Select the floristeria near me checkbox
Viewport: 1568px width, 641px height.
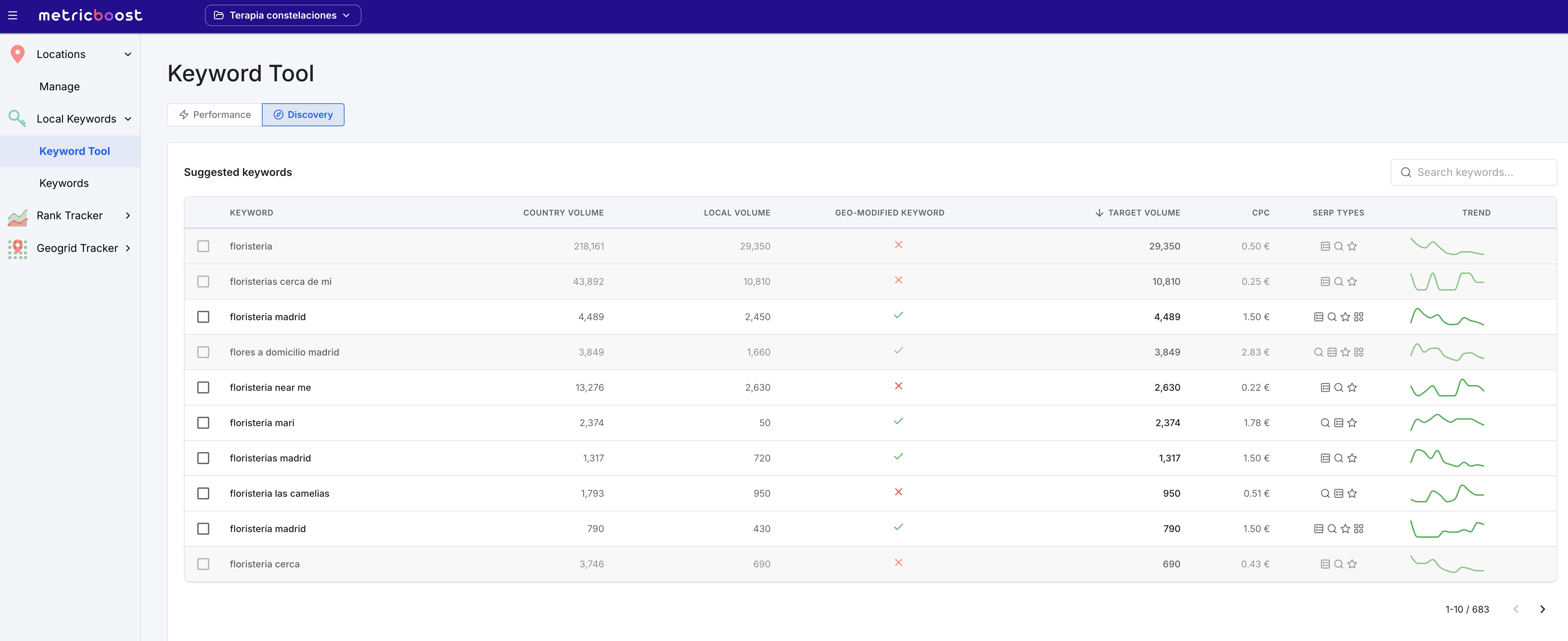pos(203,388)
